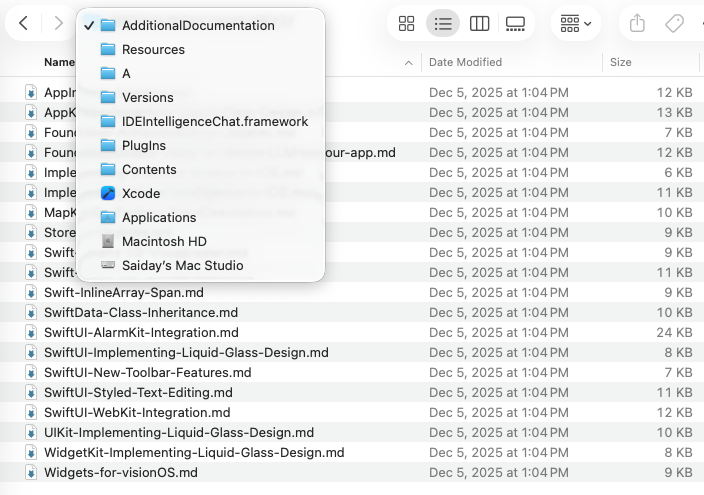Click the 6 KB size cell

tap(678, 172)
